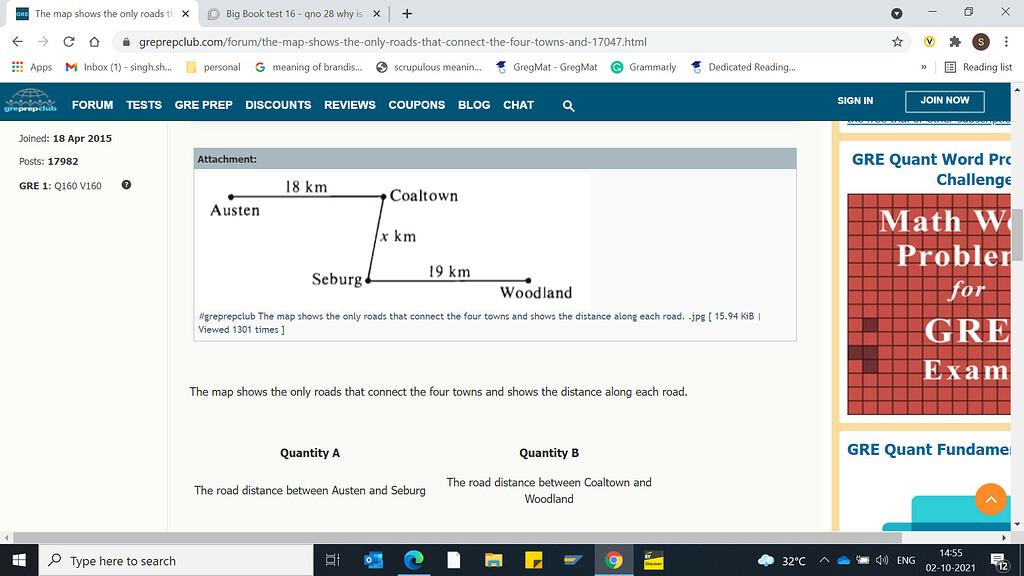Open the Dedicated Reading bookmark
The width and height of the screenshot is (1024, 576).
click(x=744, y=67)
